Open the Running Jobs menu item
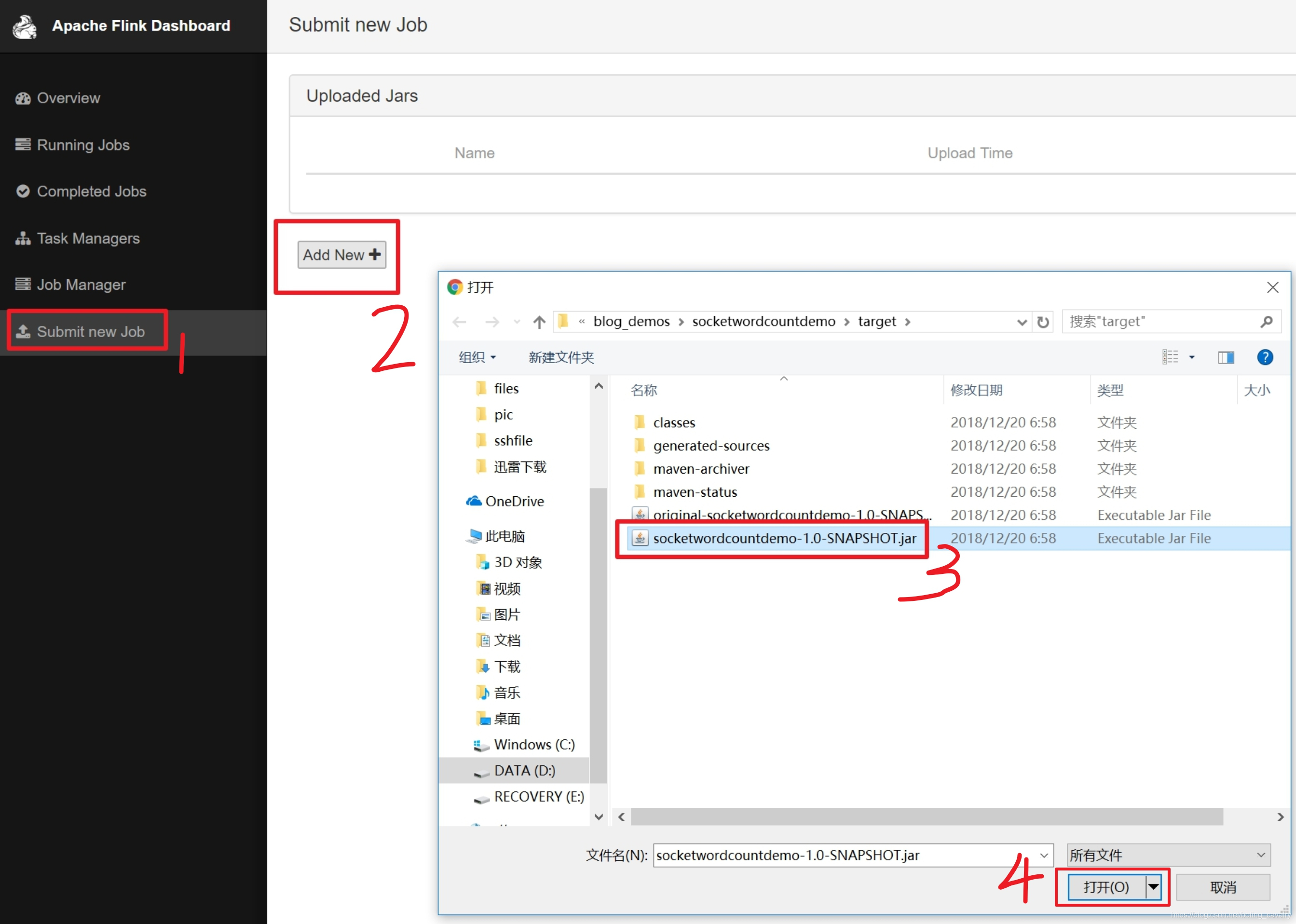 click(83, 145)
